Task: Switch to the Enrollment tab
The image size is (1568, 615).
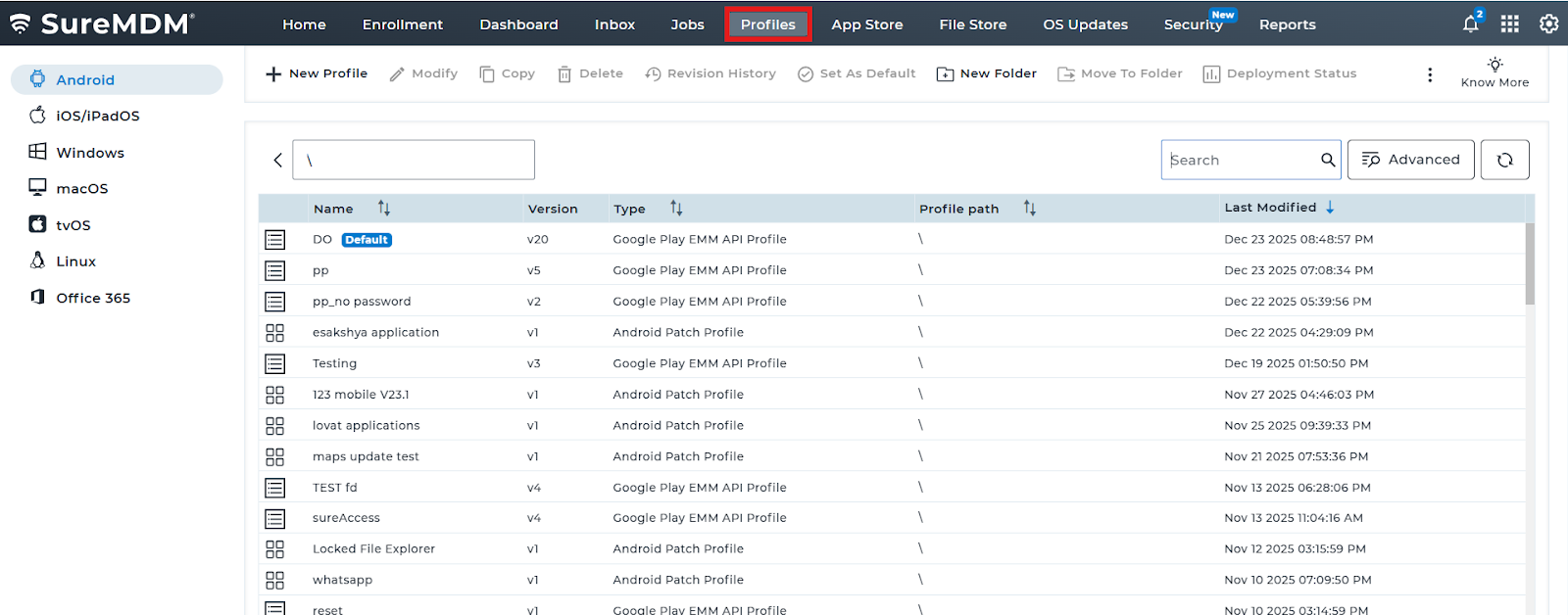Action: click(x=402, y=24)
